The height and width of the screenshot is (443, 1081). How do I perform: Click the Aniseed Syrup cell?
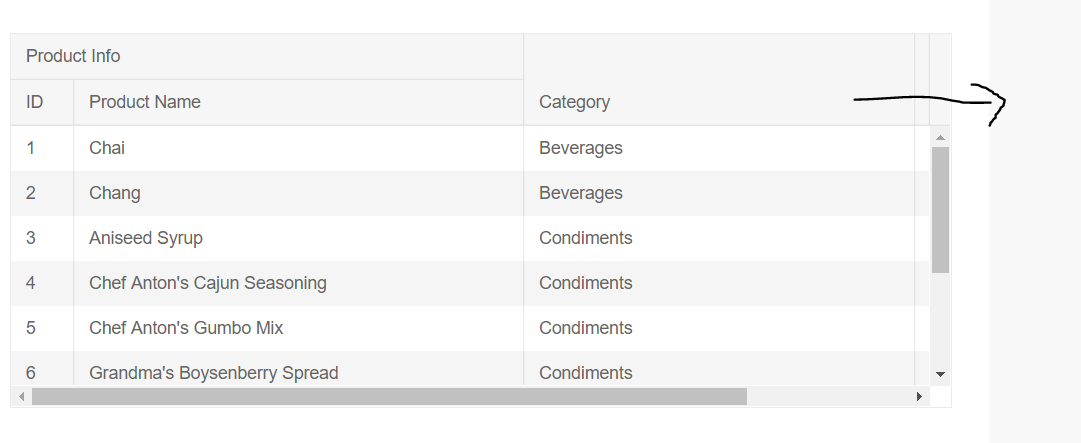299,238
